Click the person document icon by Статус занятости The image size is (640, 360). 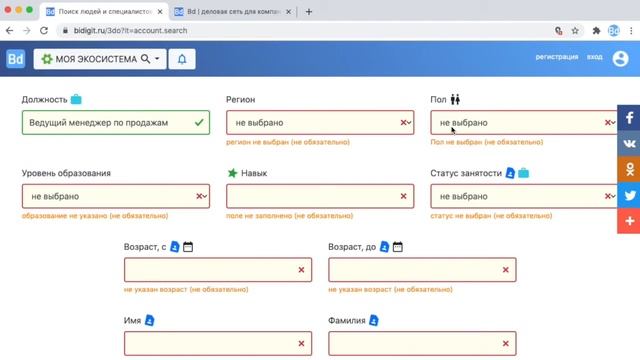(x=510, y=173)
